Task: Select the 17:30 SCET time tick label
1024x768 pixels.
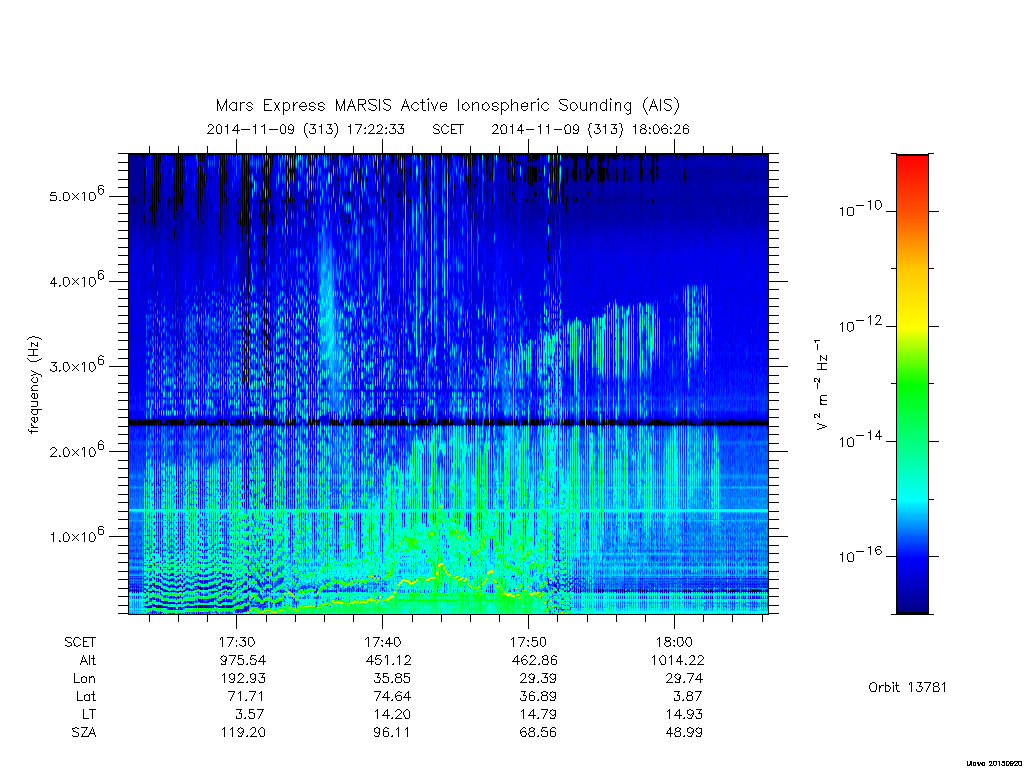Action: [236, 642]
